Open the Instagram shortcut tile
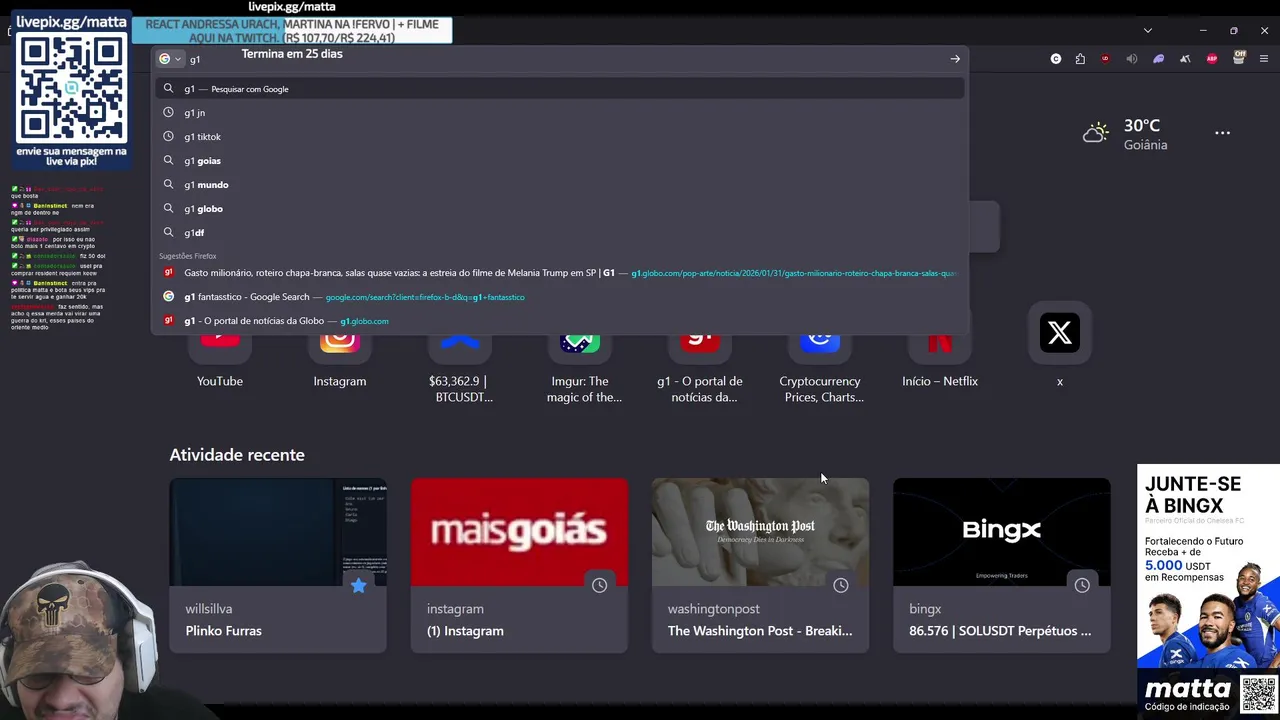1280x720 pixels. coord(340,362)
